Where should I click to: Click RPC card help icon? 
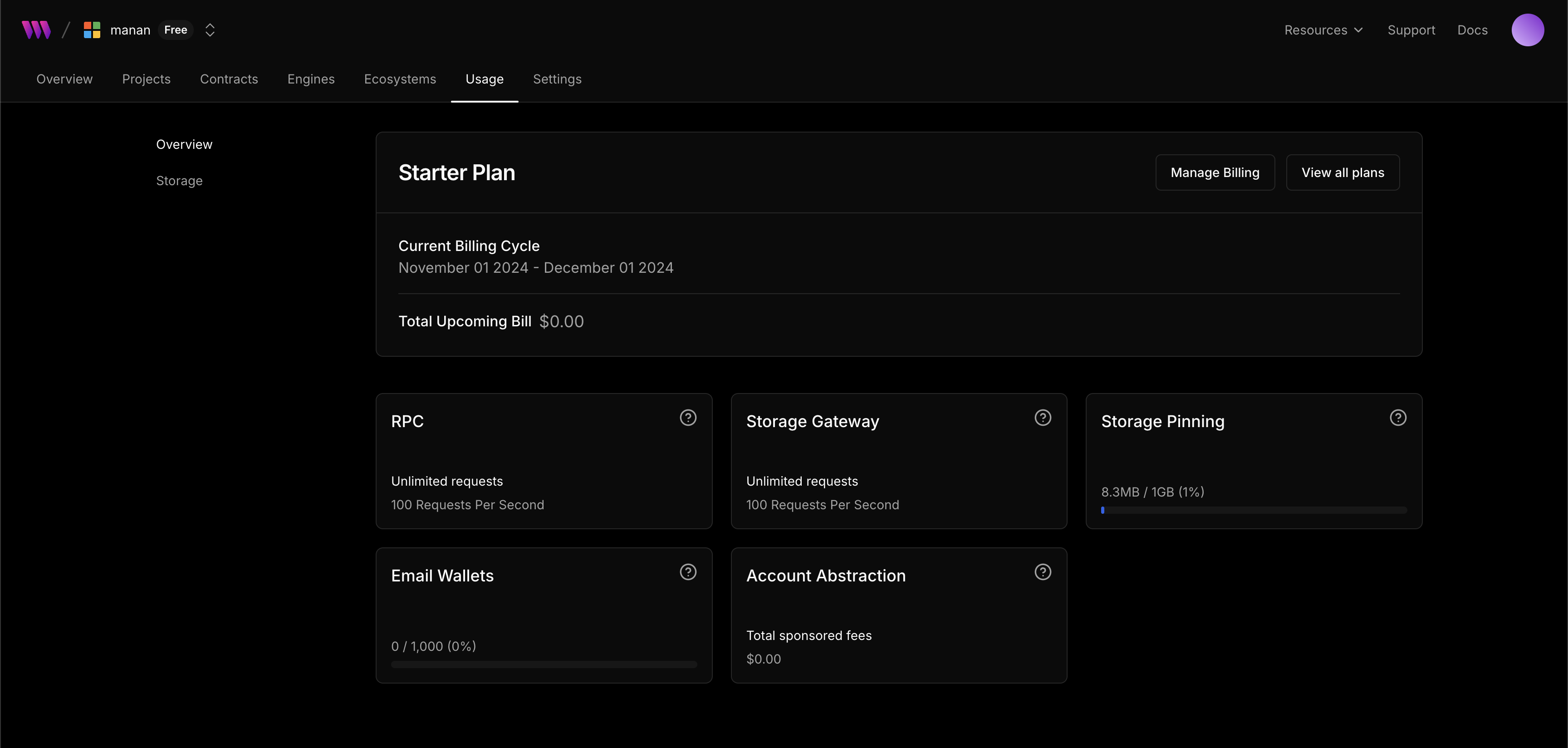coord(688,418)
